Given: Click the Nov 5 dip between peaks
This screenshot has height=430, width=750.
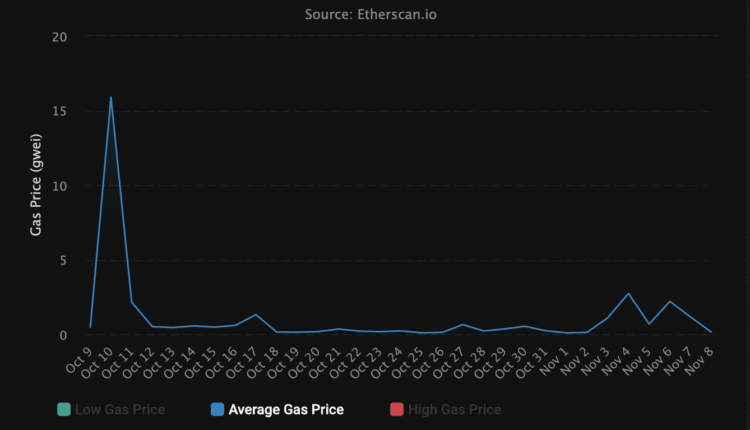Looking at the screenshot, I should [649, 324].
